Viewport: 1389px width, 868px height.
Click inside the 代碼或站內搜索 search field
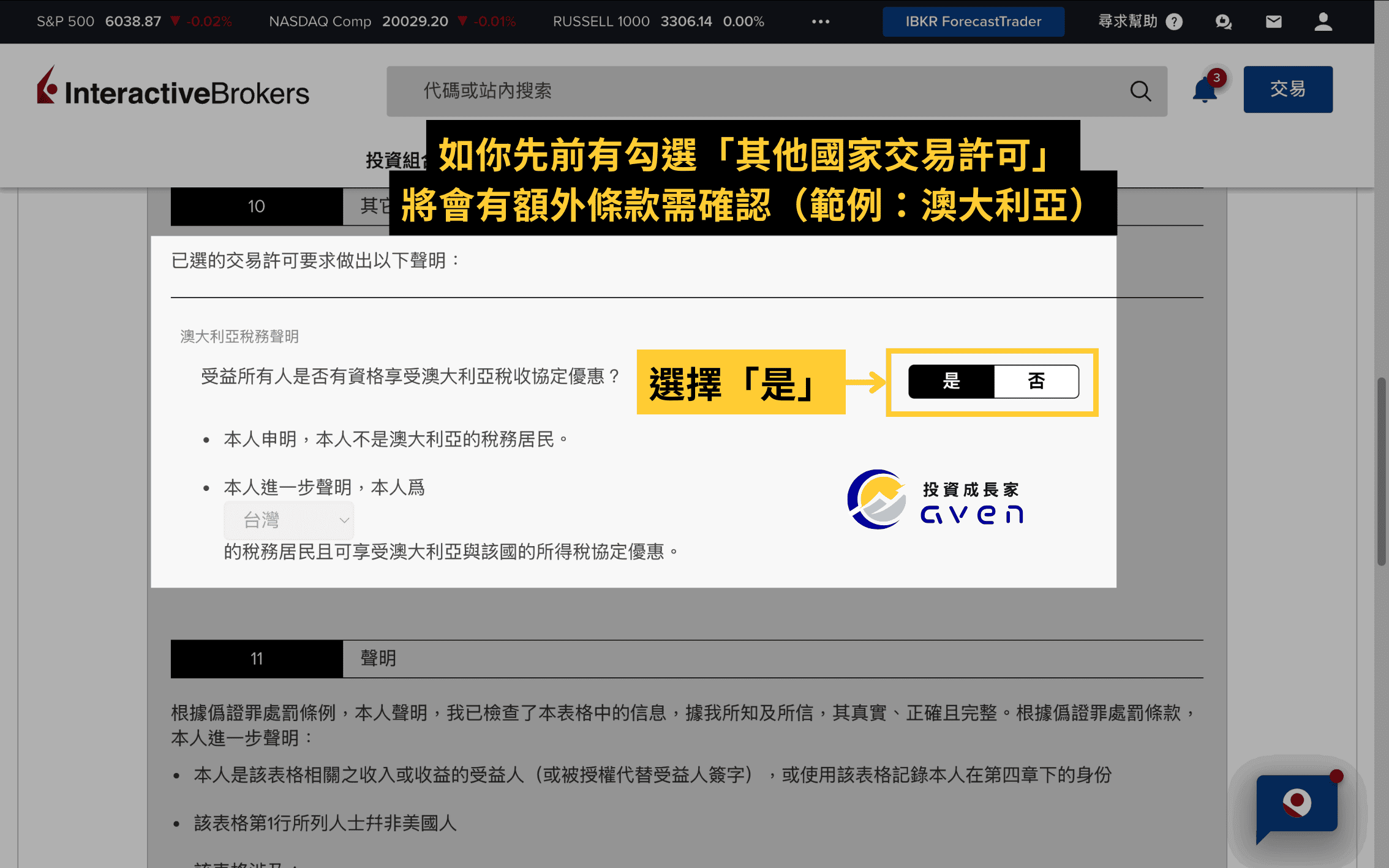[674, 91]
